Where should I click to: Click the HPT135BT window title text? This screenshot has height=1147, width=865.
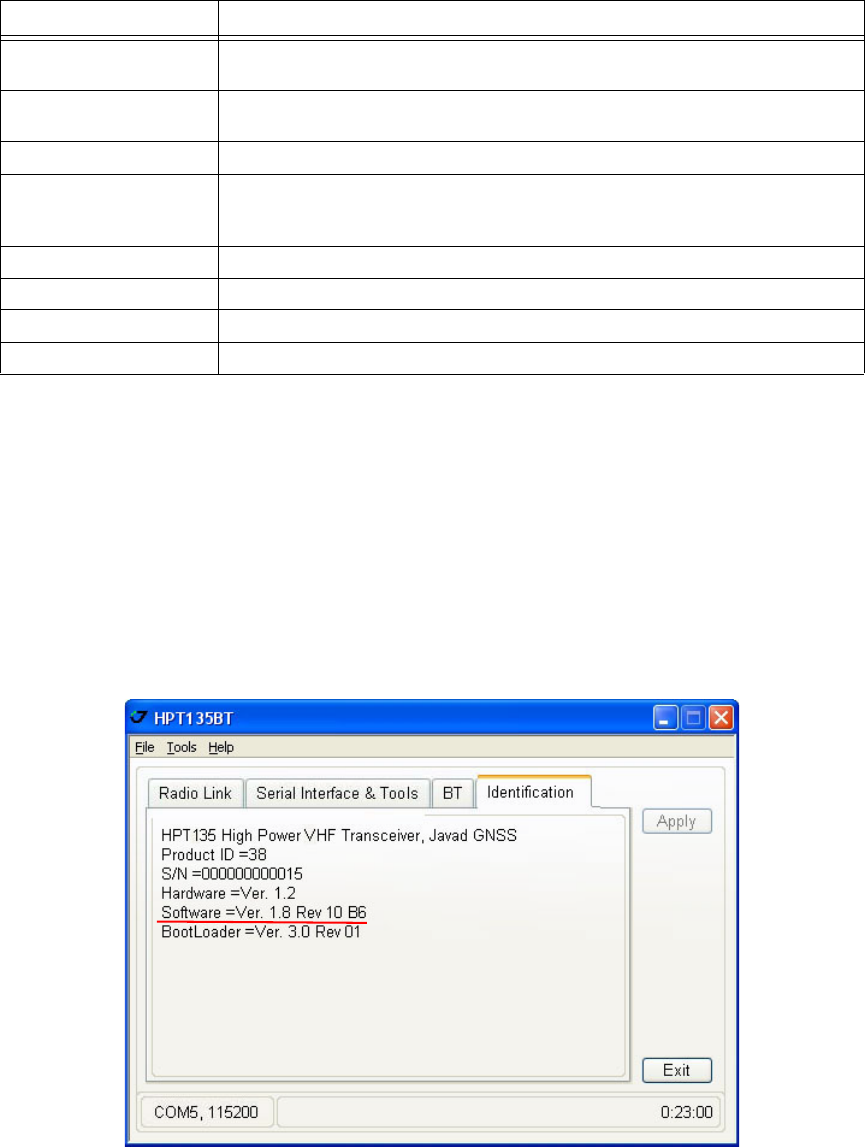(193, 718)
